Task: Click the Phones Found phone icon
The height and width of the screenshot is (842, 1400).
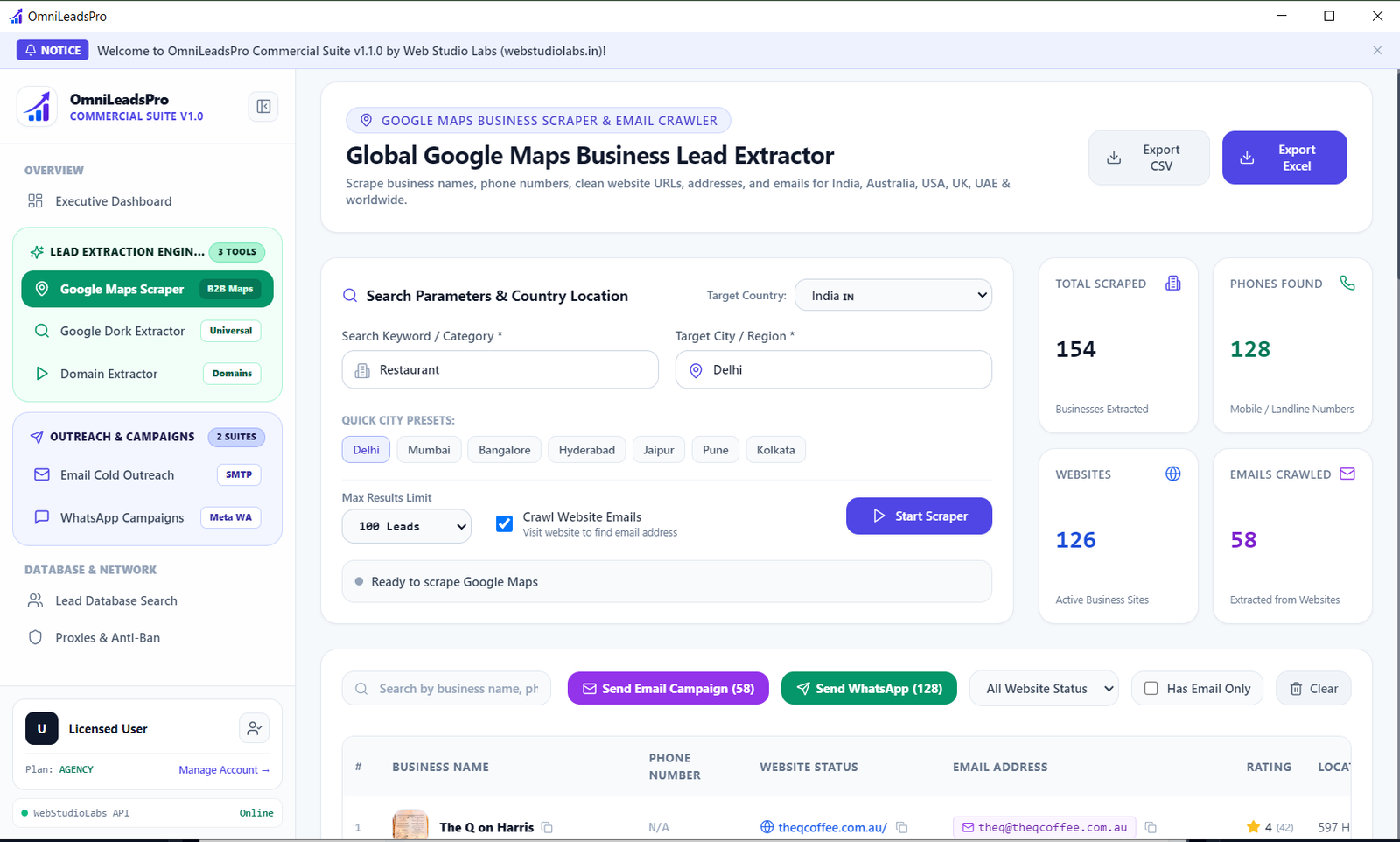Action: [x=1347, y=283]
